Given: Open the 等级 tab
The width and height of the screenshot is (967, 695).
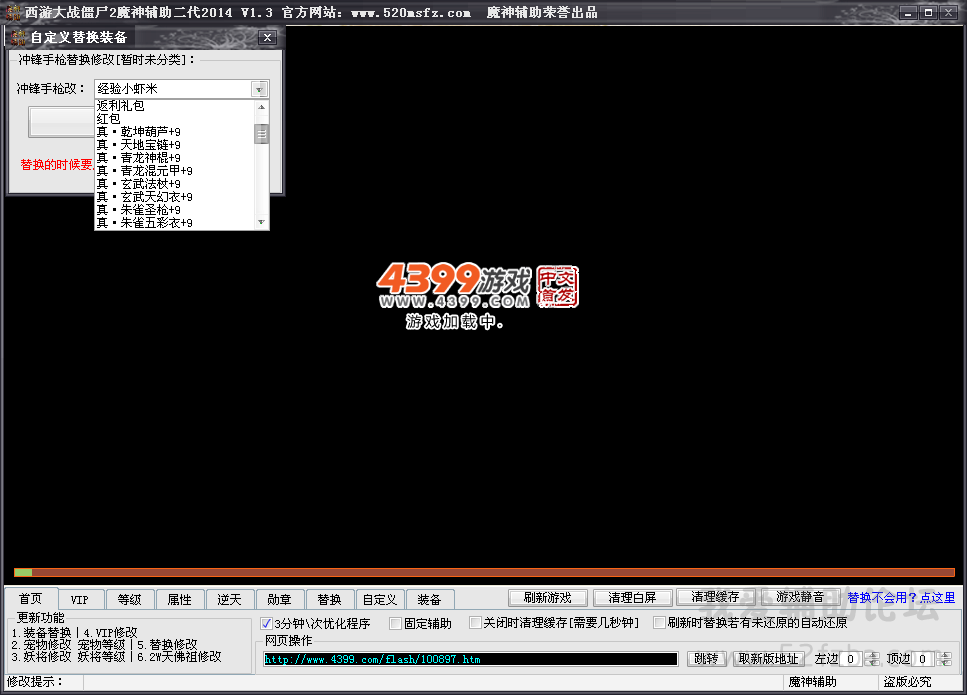Looking at the screenshot, I should [130, 599].
